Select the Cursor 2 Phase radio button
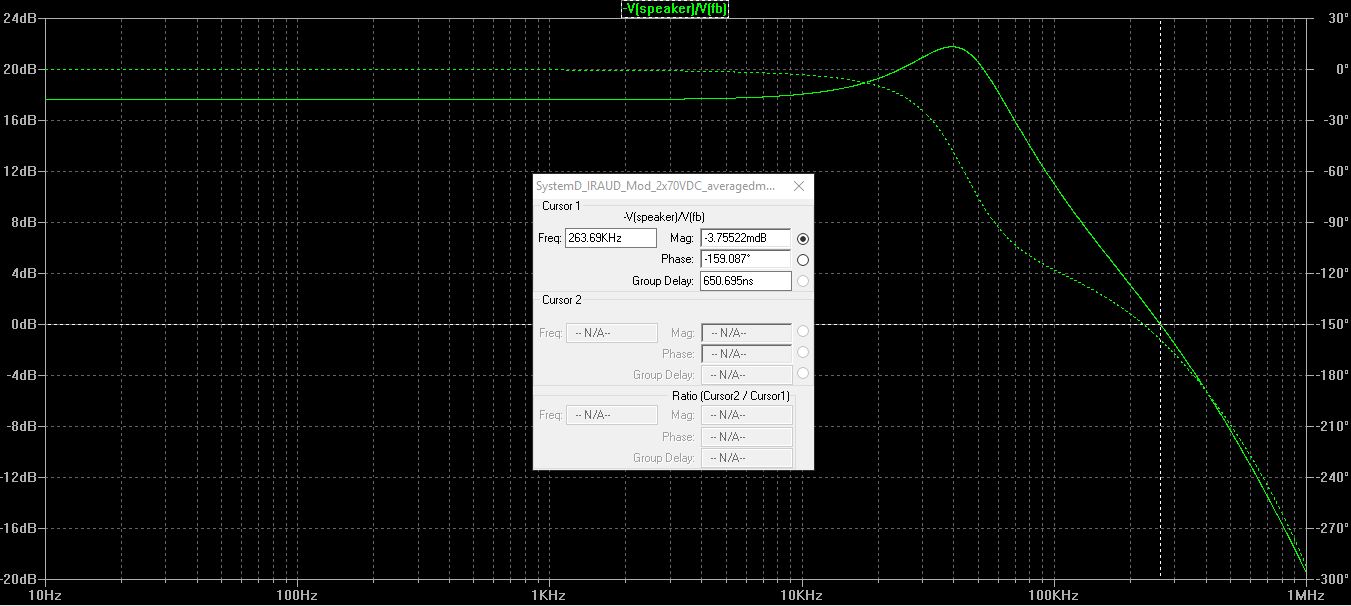Image resolution: width=1351 pixels, height=606 pixels. pos(803,353)
